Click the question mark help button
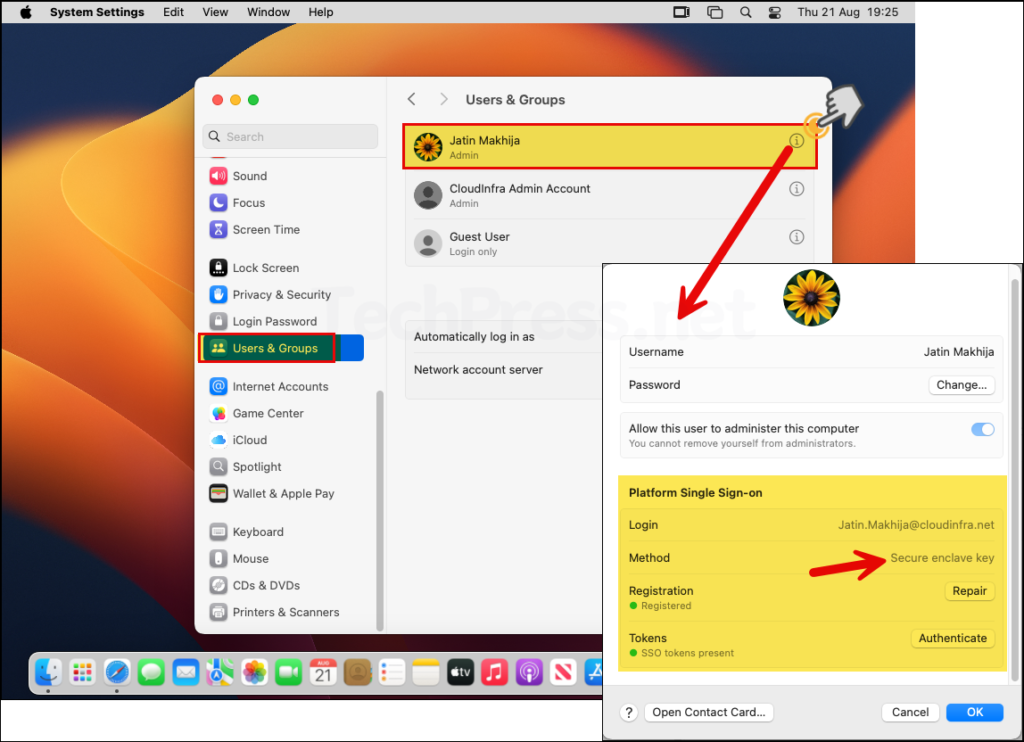 [x=628, y=712]
